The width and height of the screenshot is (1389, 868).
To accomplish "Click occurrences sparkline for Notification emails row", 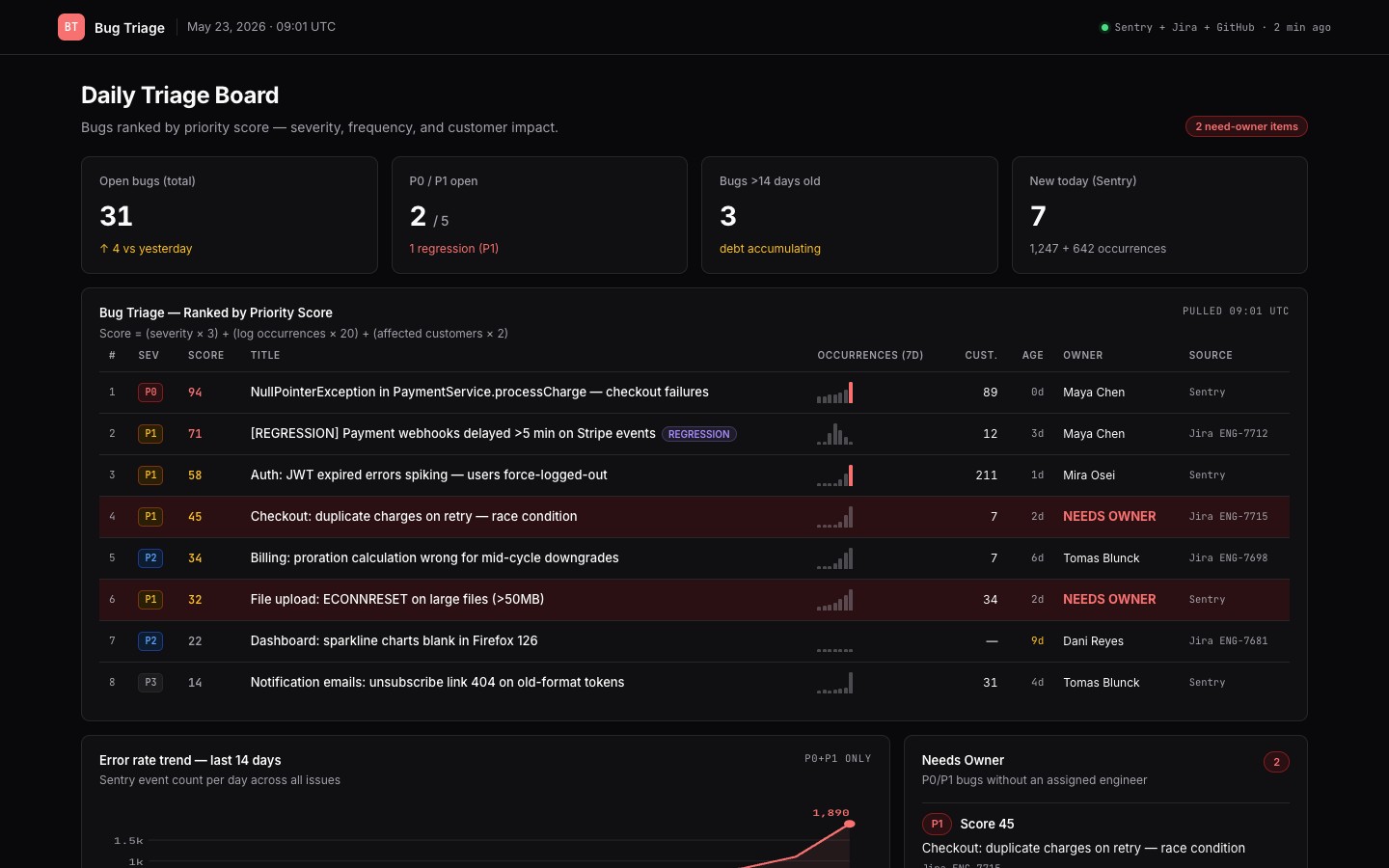I will 835,683.
